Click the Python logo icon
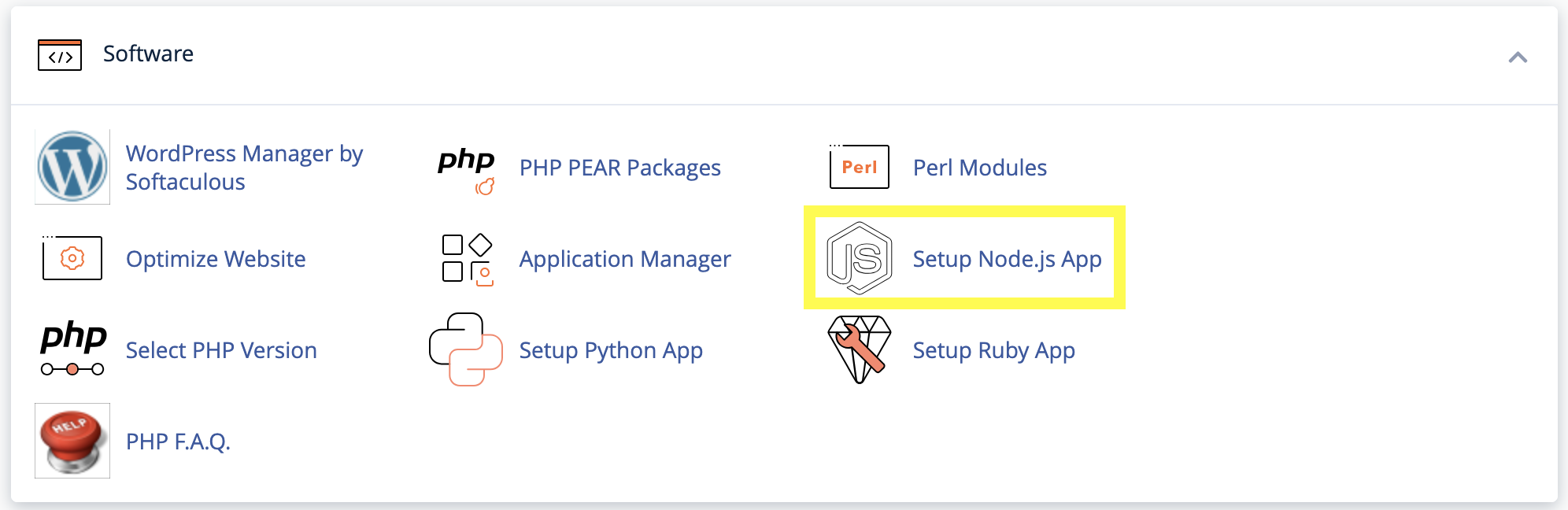Image resolution: width=1568 pixels, height=510 pixels. click(466, 349)
